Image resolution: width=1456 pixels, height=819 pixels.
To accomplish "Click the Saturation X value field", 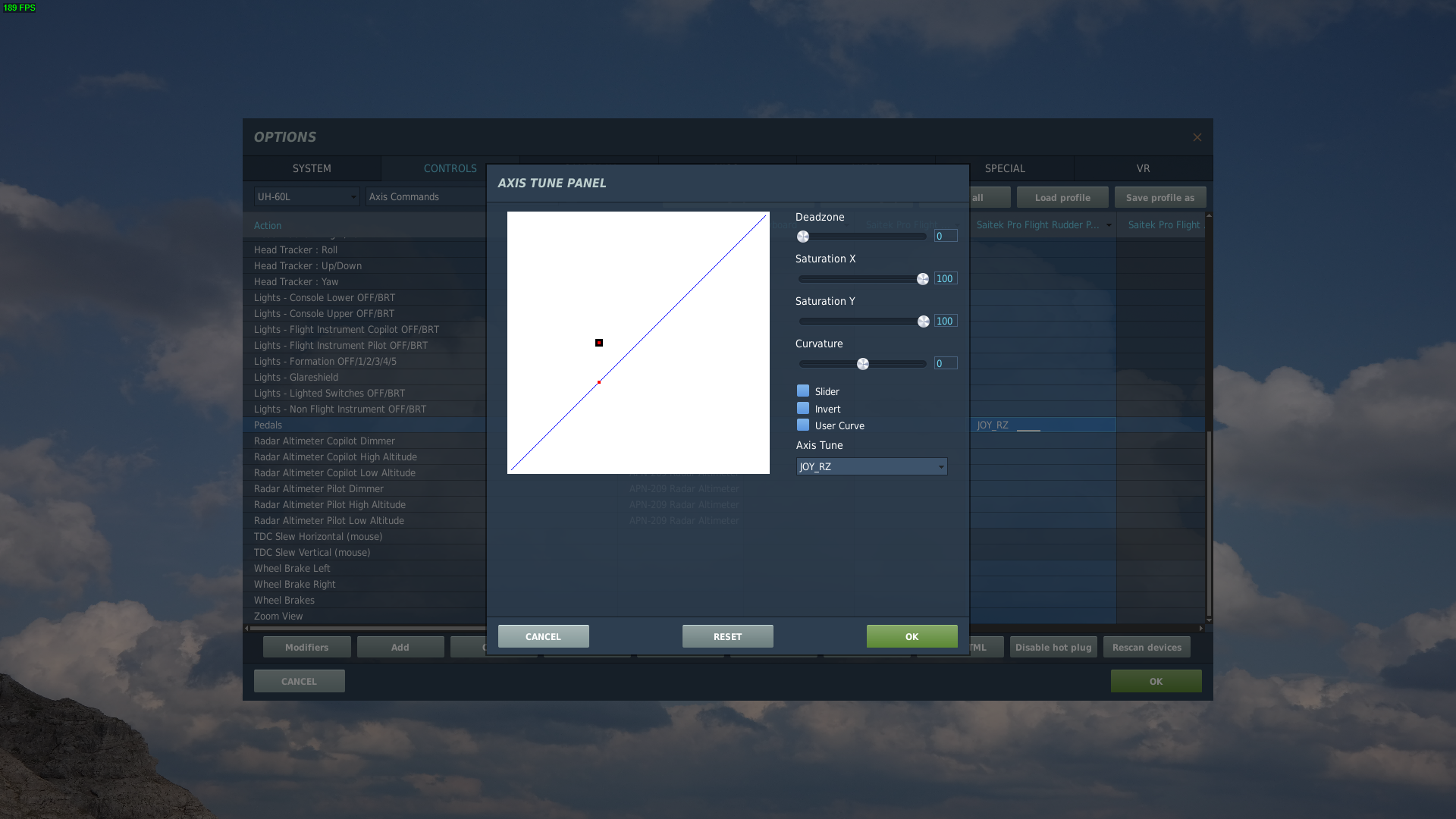I will coord(946,278).
